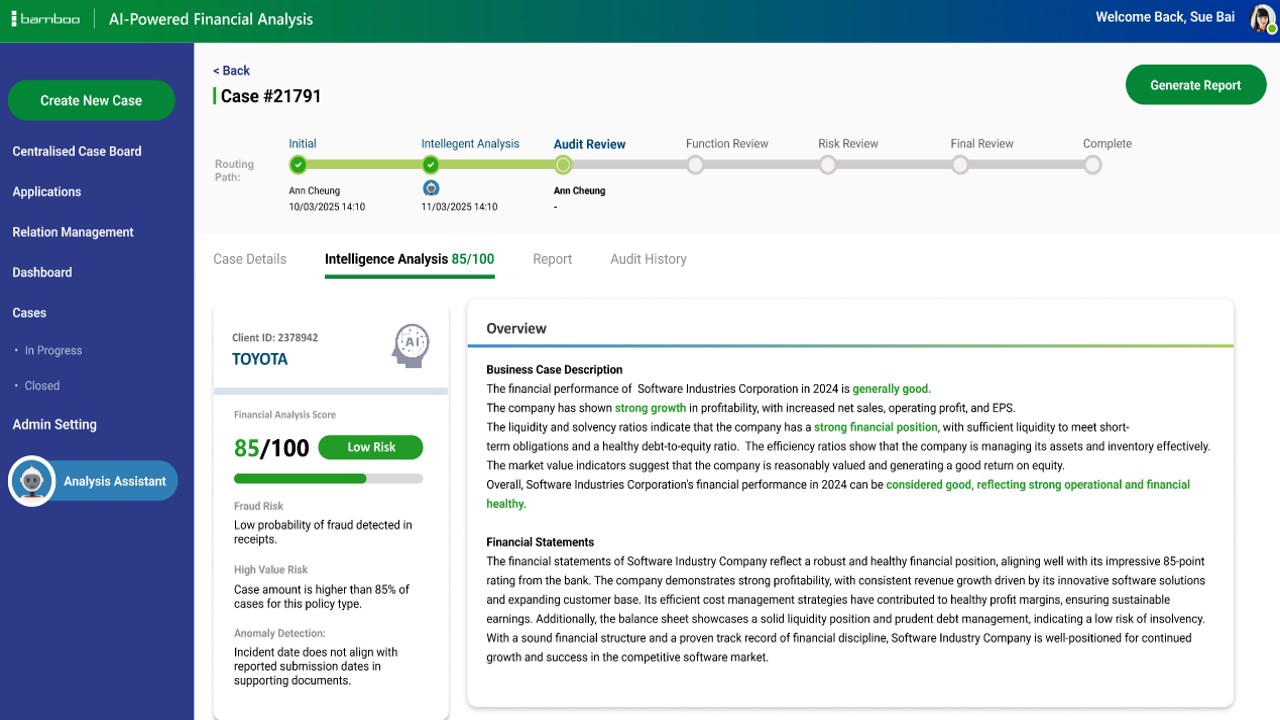This screenshot has width=1280, height=720.
Task: Click the Analysis Assistant robot icon
Action: pyautogui.click(x=32, y=481)
